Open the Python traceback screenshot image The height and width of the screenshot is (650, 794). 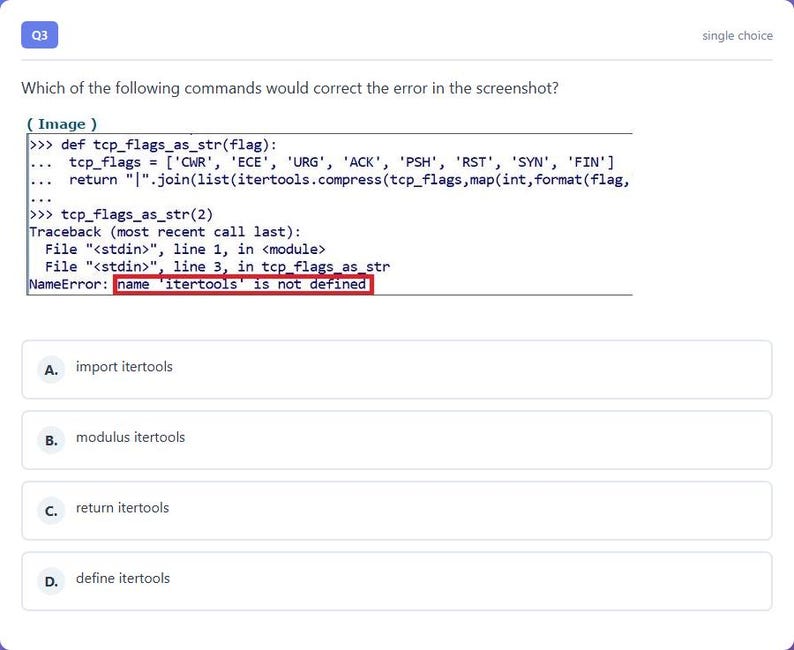[330, 214]
